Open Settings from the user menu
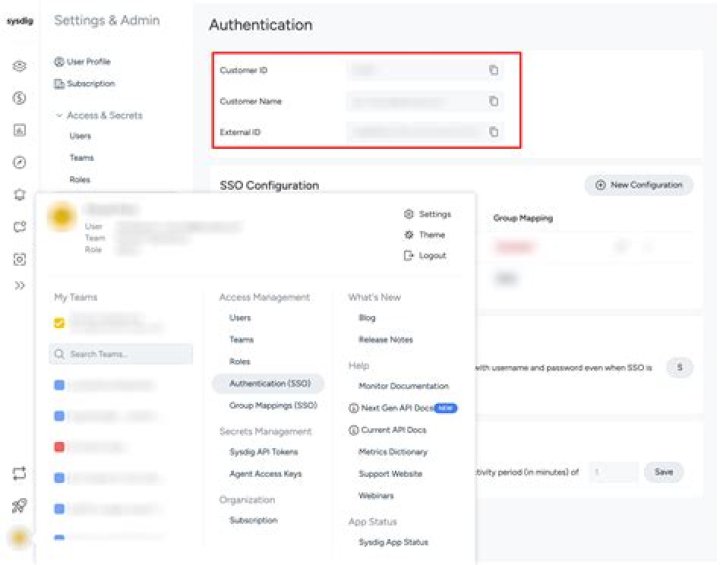Image resolution: width=720 pixels, height=565 pixels. [428, 214]
